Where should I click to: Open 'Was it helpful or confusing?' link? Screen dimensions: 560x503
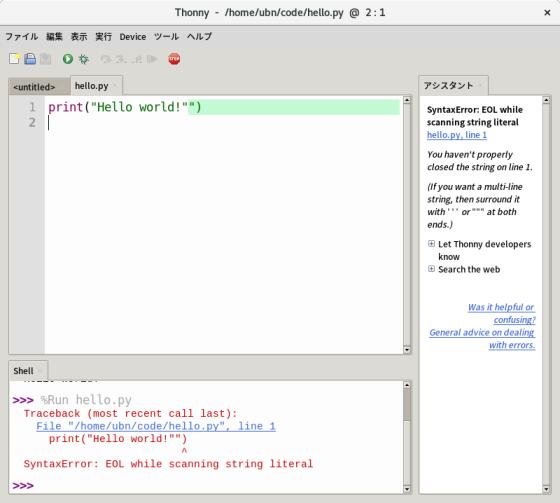click(502, 313)
